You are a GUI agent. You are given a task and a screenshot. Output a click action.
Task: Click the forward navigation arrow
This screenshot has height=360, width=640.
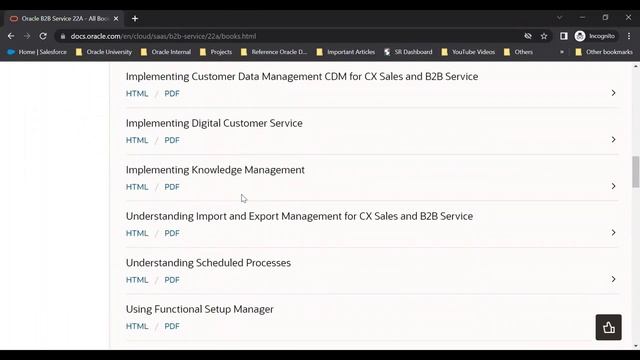tap(27, 36)
